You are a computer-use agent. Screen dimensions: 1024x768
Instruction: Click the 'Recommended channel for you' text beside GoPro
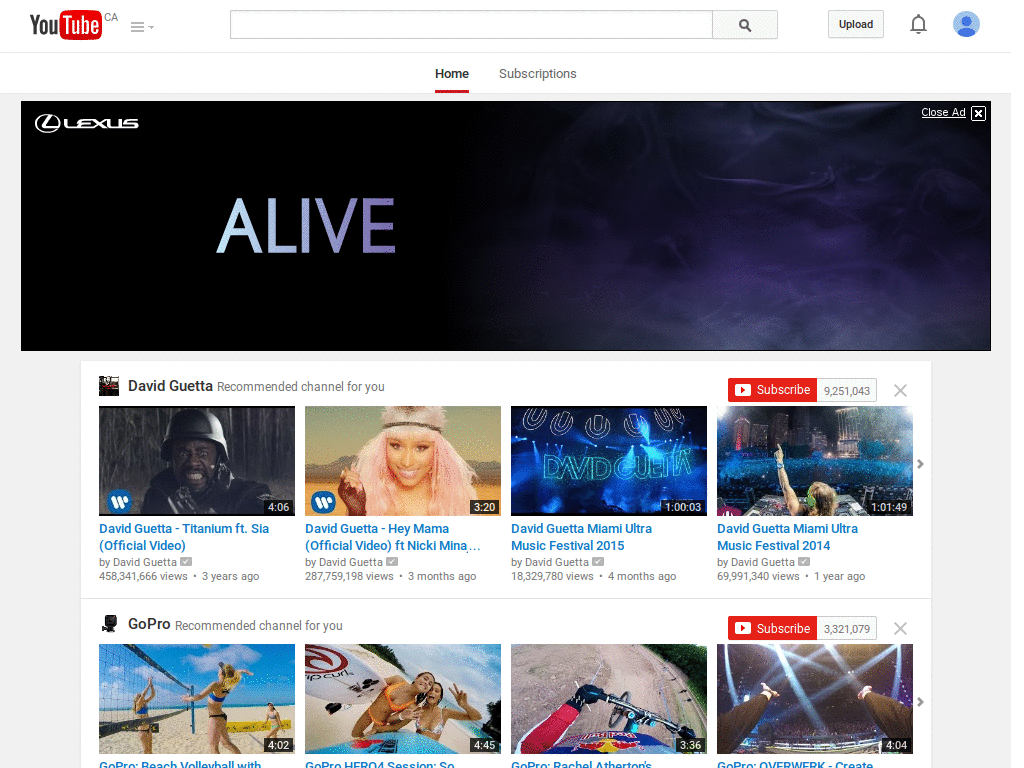click(x=259, y=626)
